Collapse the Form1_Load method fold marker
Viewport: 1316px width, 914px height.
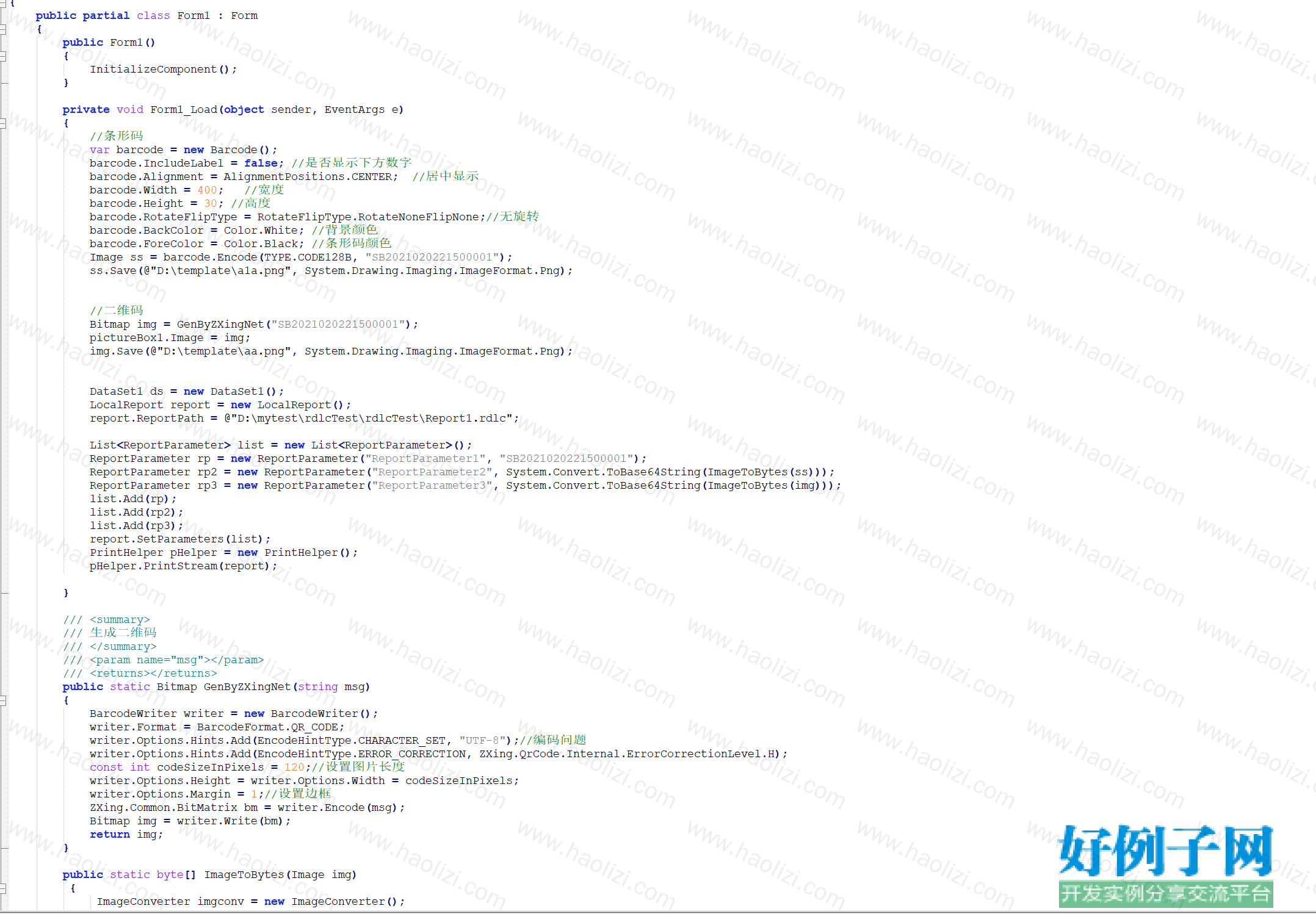[x=3, y=123]
